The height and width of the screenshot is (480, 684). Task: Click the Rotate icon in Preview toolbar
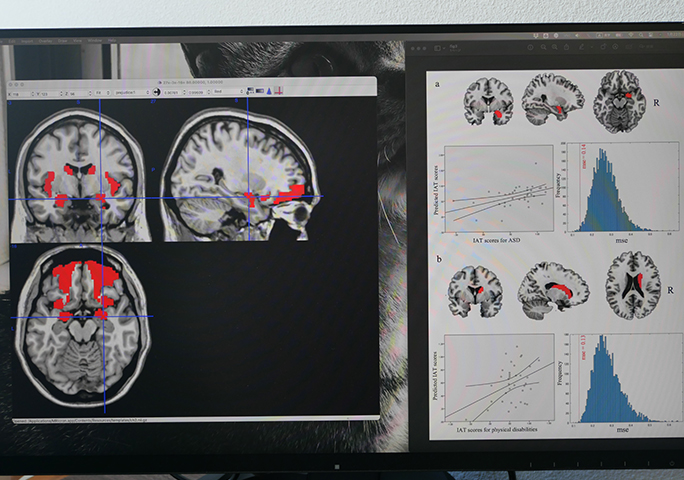coord(603,47)
